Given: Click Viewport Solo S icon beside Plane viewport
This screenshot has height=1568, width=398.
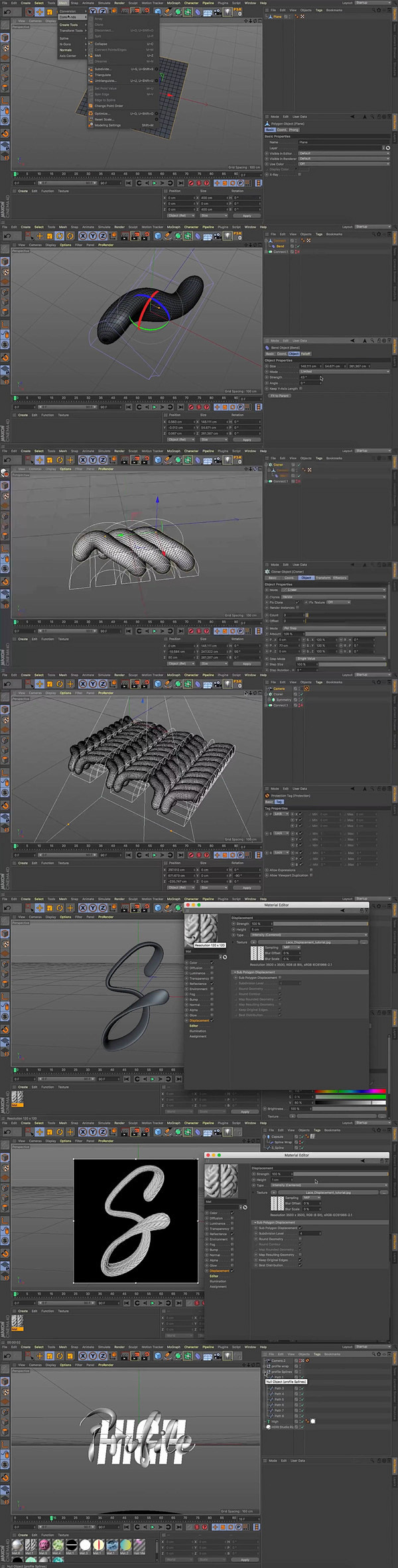Looking at the screenshot, I should coord(5,121).
